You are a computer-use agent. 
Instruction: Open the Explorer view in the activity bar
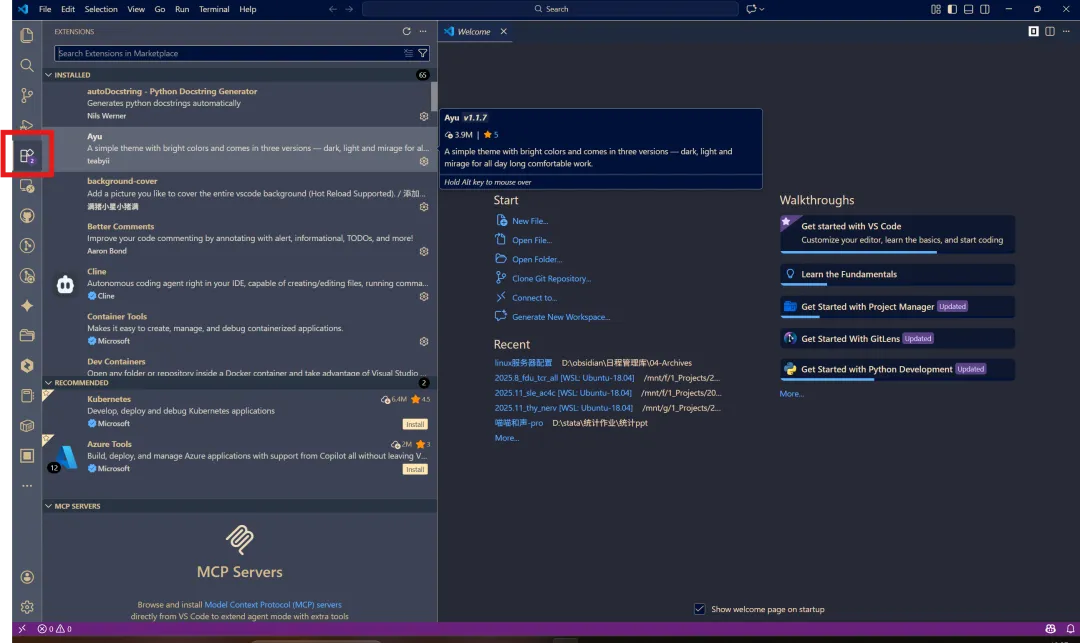click(x=27, y=35)
